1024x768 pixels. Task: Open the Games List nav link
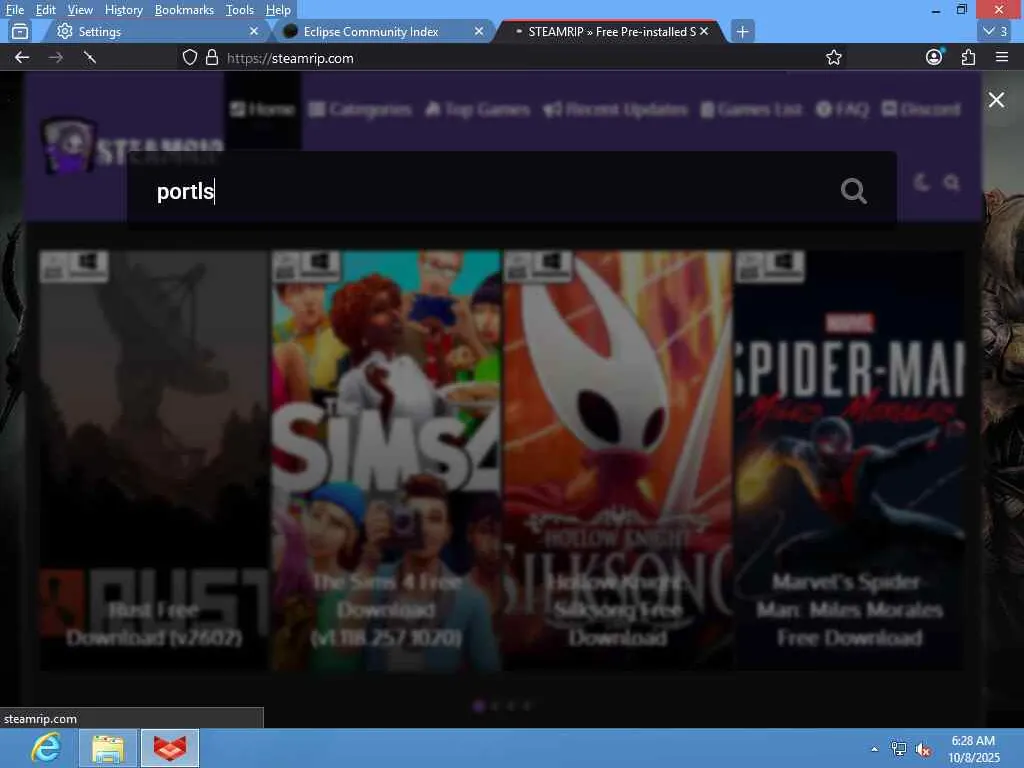[751, 109]
